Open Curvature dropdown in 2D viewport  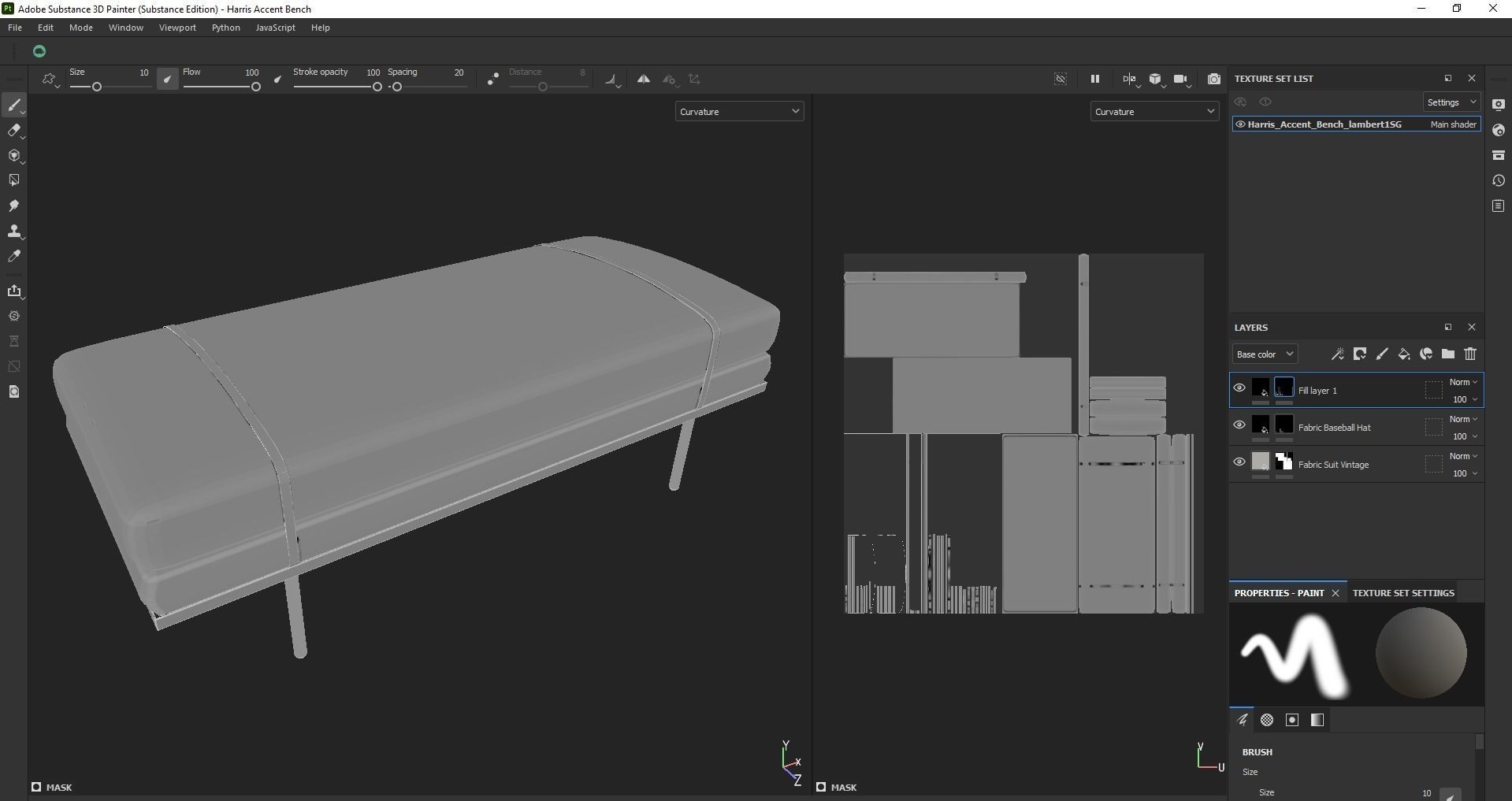tap(1154, 112)
